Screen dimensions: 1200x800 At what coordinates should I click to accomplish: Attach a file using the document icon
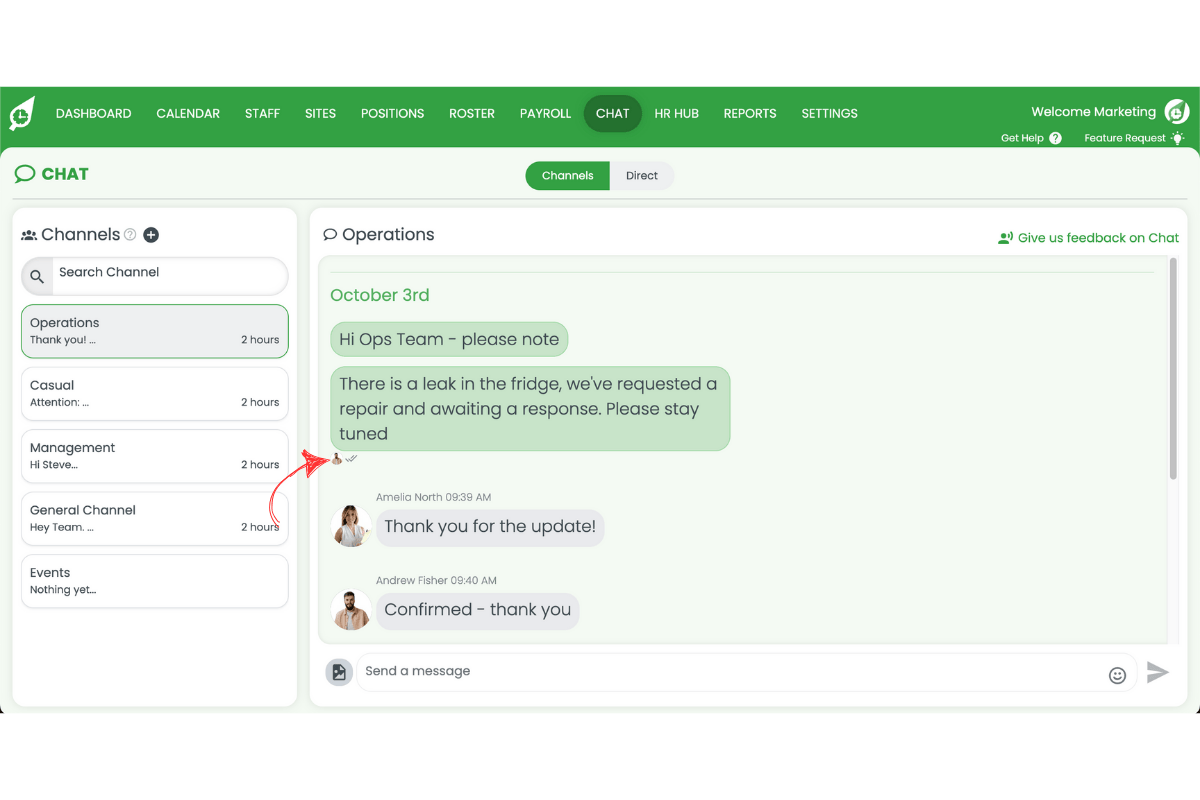tap(339, 671)
